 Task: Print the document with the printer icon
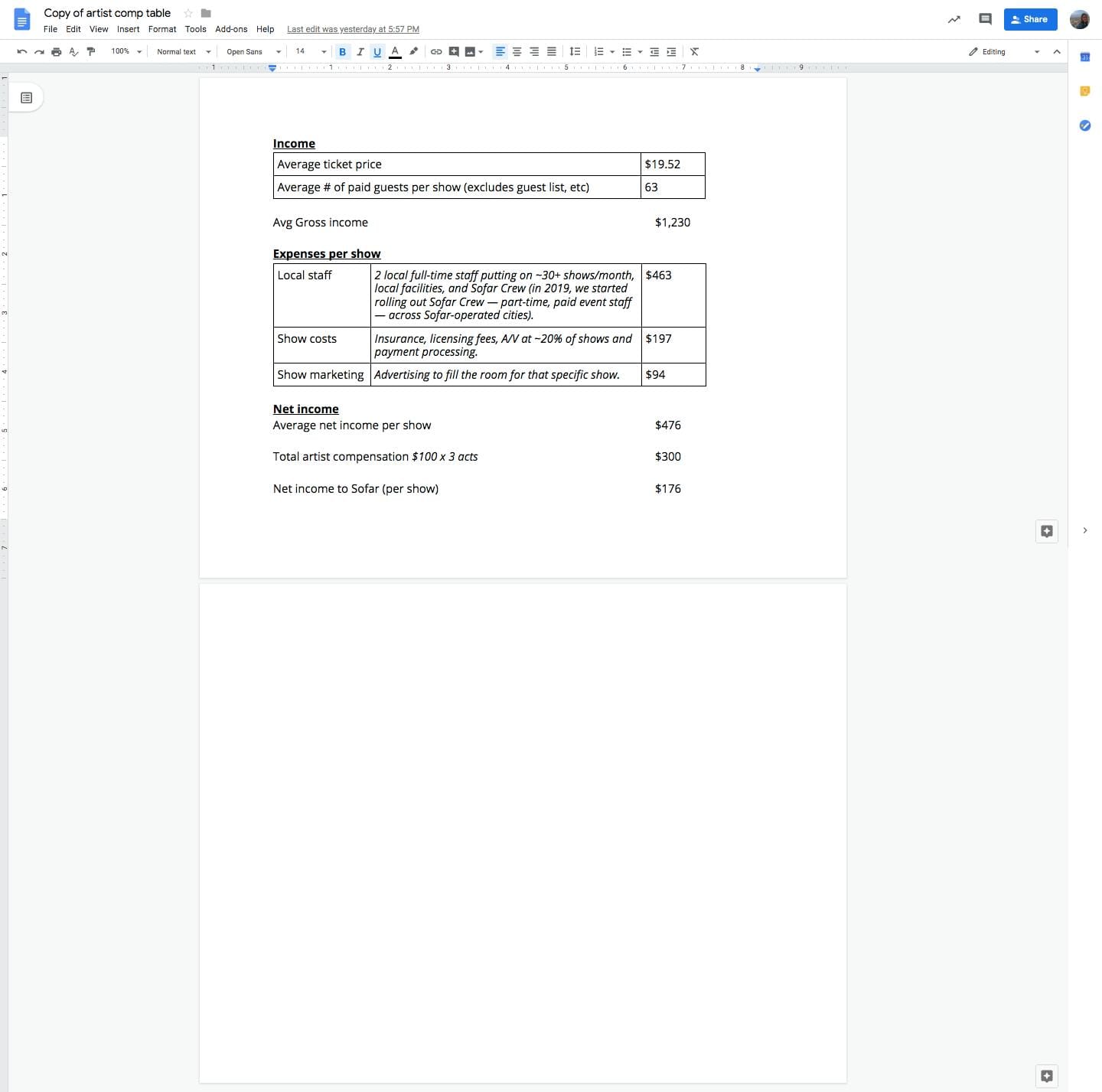[56, 52]
